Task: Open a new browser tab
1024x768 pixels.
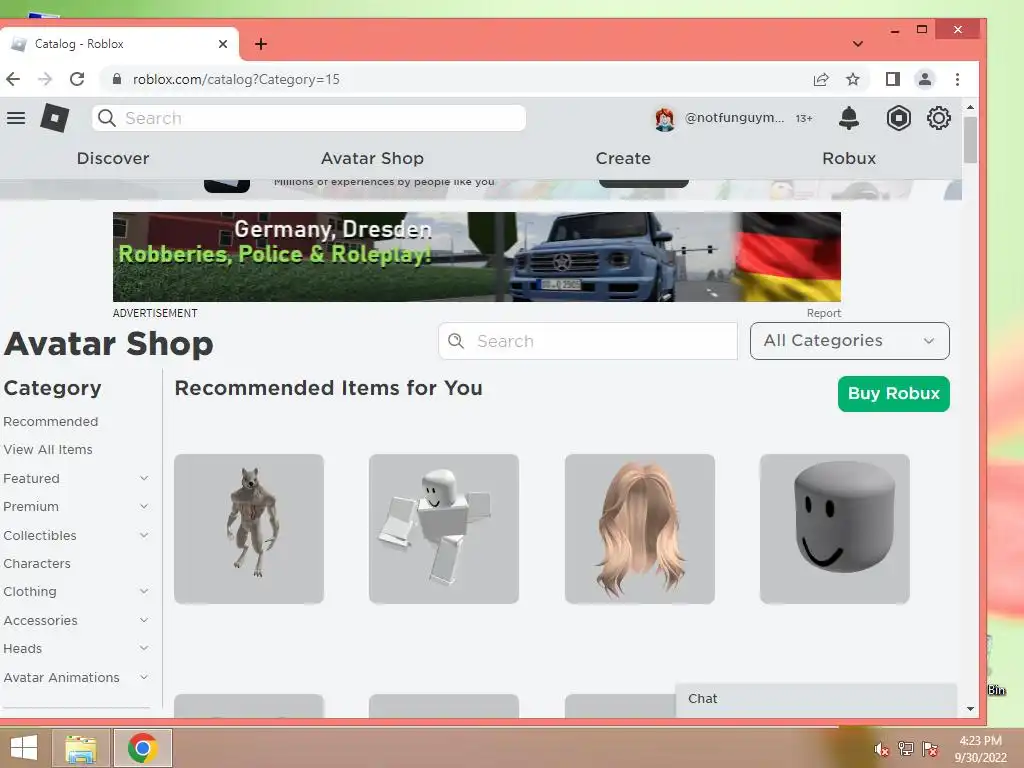Action: (x=261, y=44)
